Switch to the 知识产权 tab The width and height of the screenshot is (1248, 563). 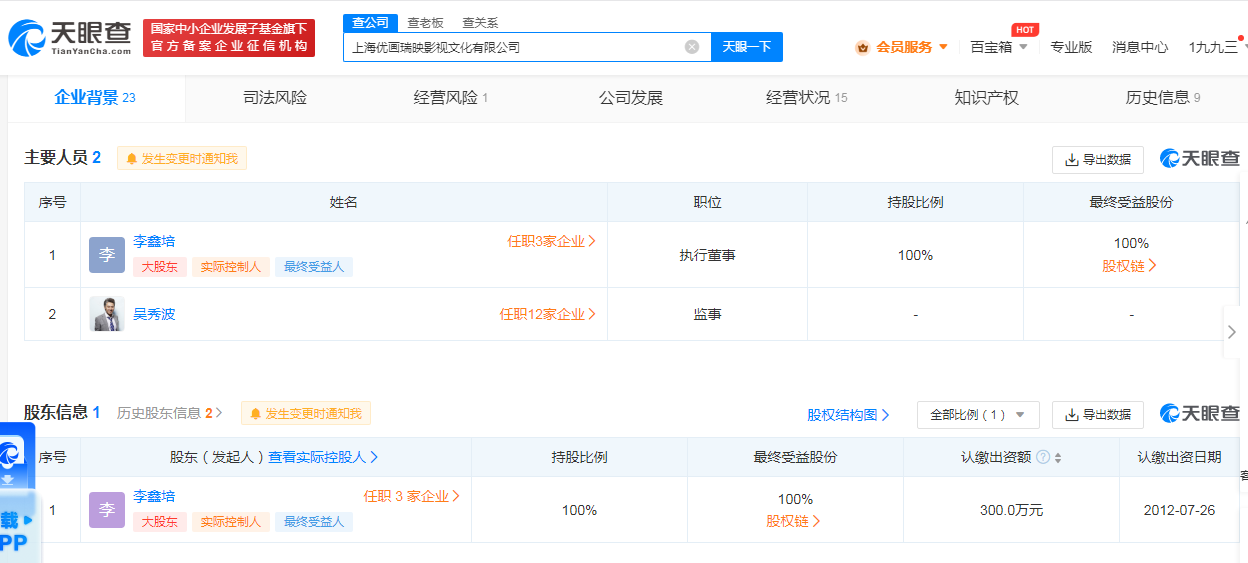coord(986,98)
